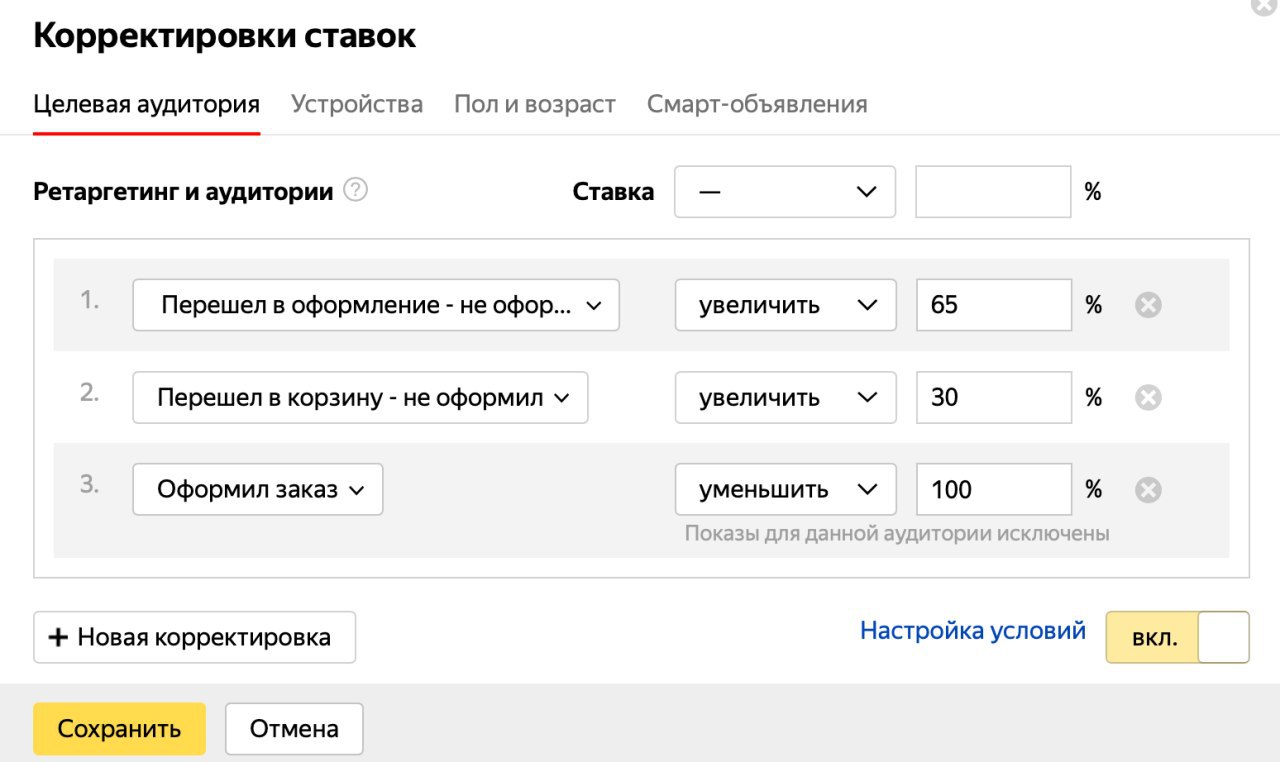Switch to the Устройства tab

[357, 104]
